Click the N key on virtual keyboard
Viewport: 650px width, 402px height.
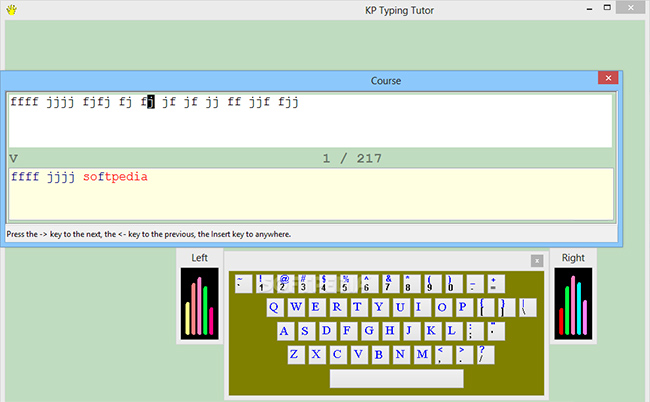coord(401,355)
